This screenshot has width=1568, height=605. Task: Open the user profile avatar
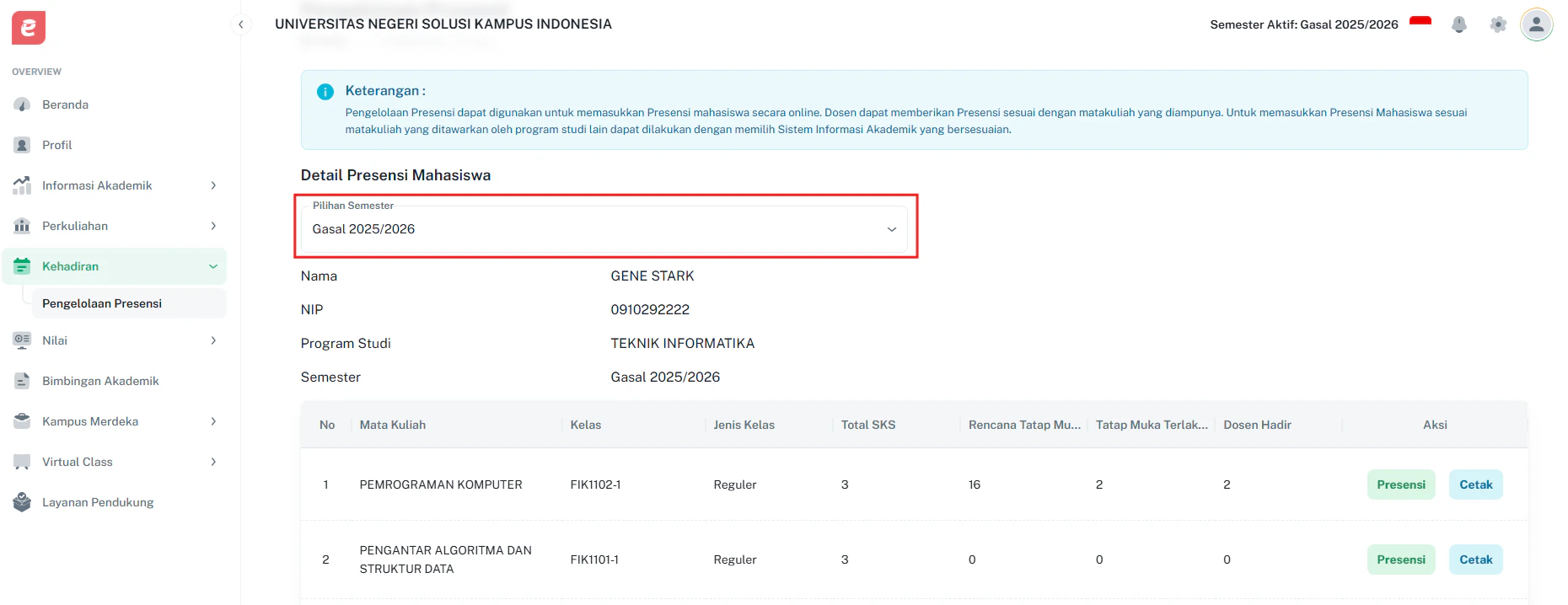coord(1537,24)
